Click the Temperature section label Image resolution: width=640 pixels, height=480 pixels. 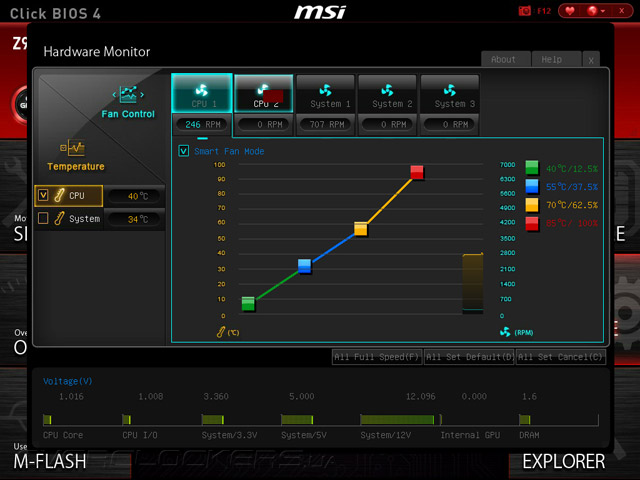(x=76, y=167)
